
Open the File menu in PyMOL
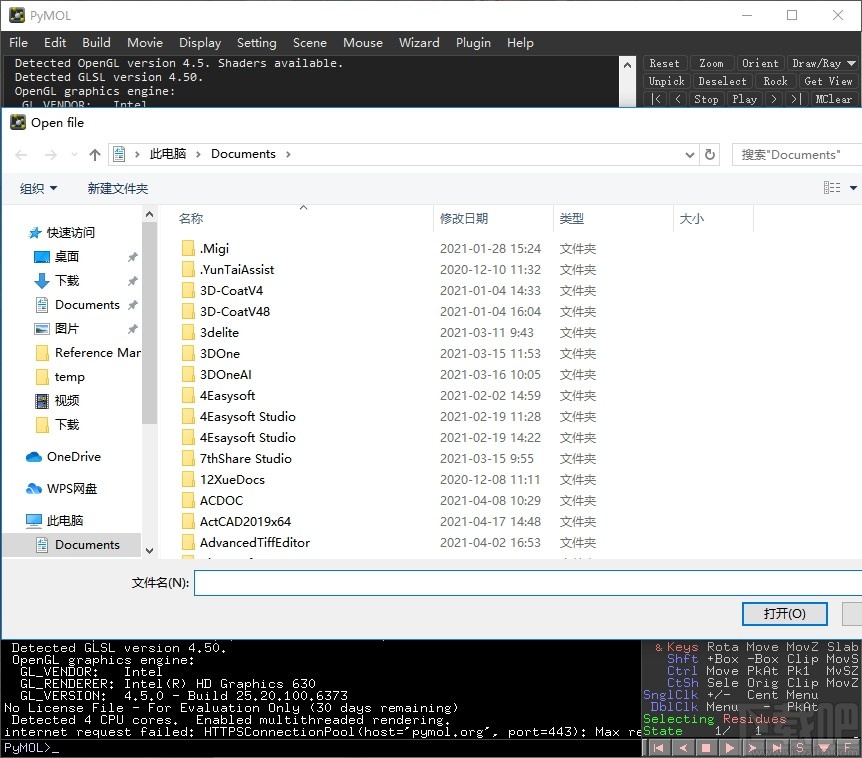point(18,42)
